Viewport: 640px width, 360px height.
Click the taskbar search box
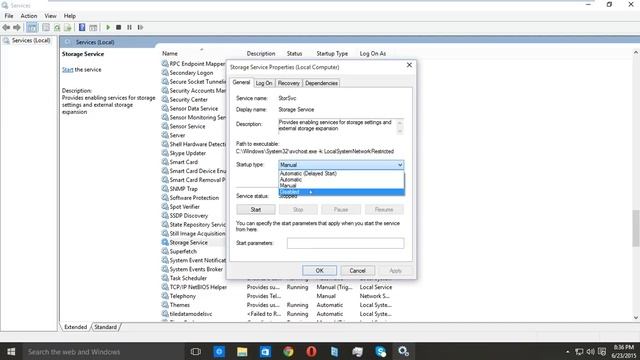coord(102,351)
